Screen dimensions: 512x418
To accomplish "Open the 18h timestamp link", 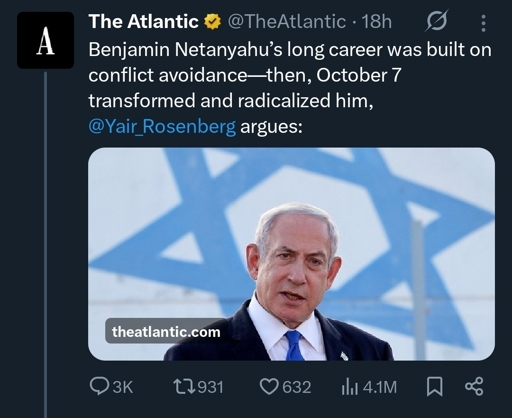I will pyautogui.click(x=377, y=22).
